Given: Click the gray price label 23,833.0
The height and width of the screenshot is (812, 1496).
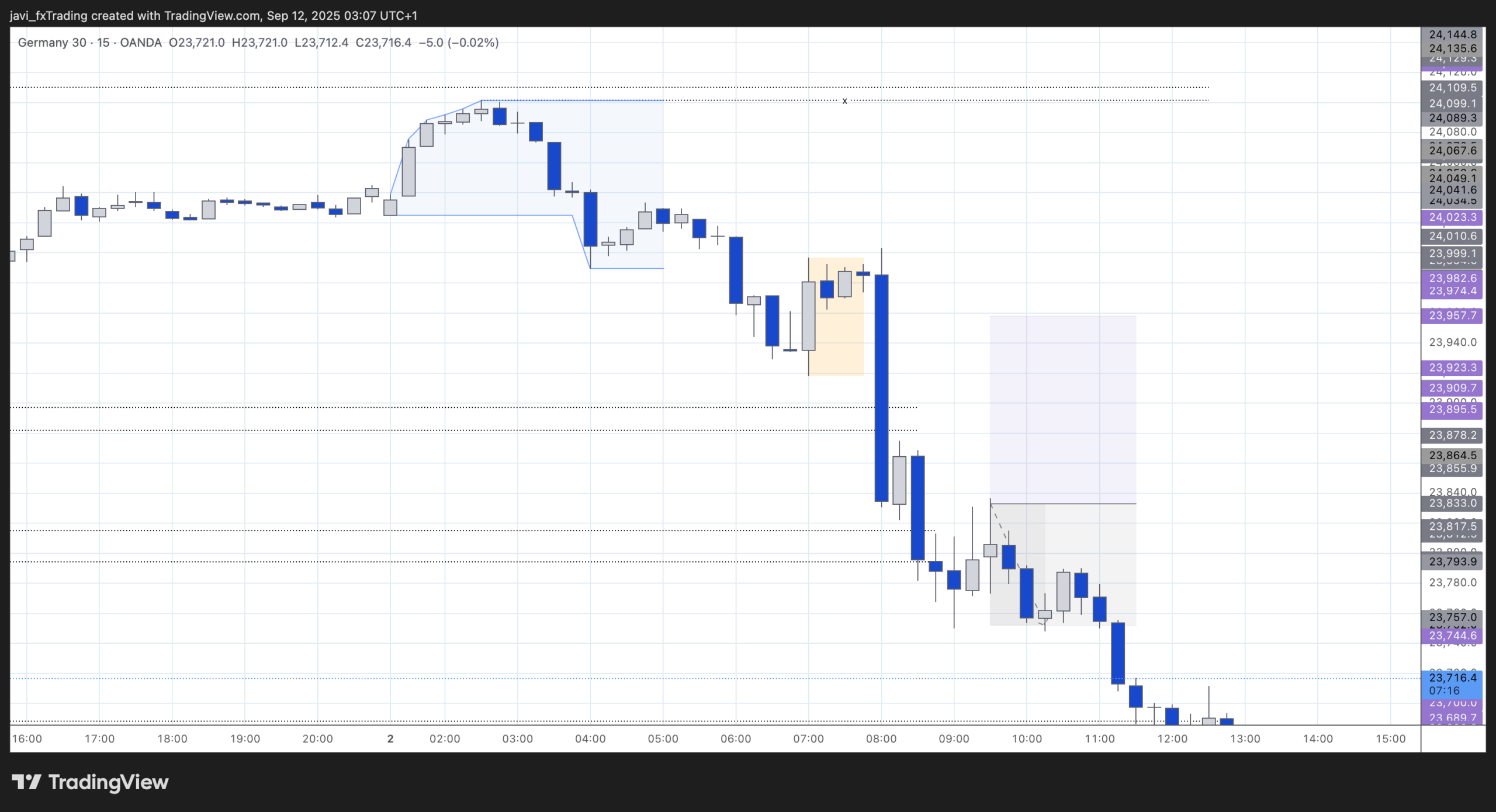Looking at the screenshot, I should tap(1453, 503).
